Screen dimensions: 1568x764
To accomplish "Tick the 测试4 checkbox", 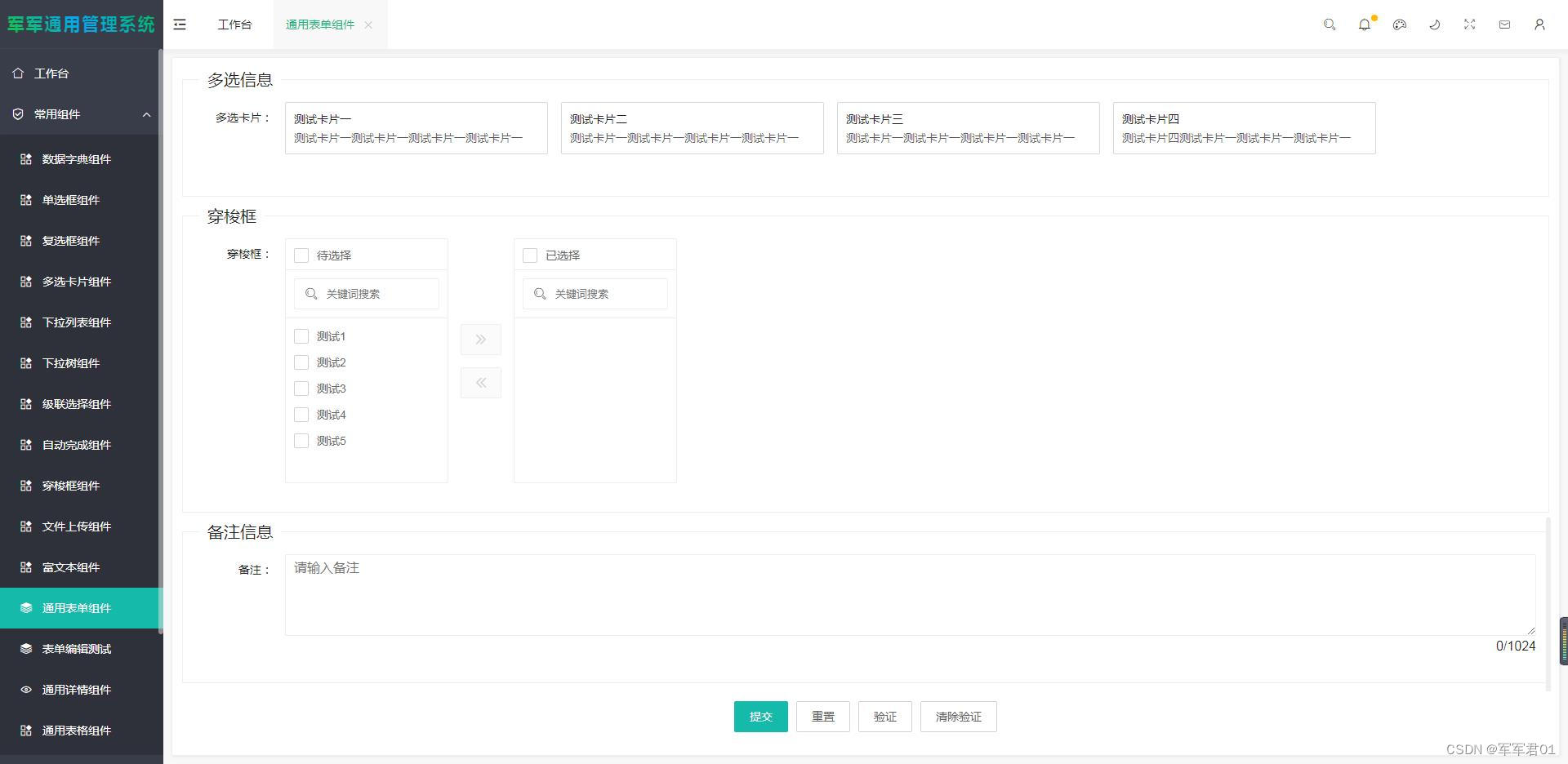I will pyautogui.click(x=301, y=415).
